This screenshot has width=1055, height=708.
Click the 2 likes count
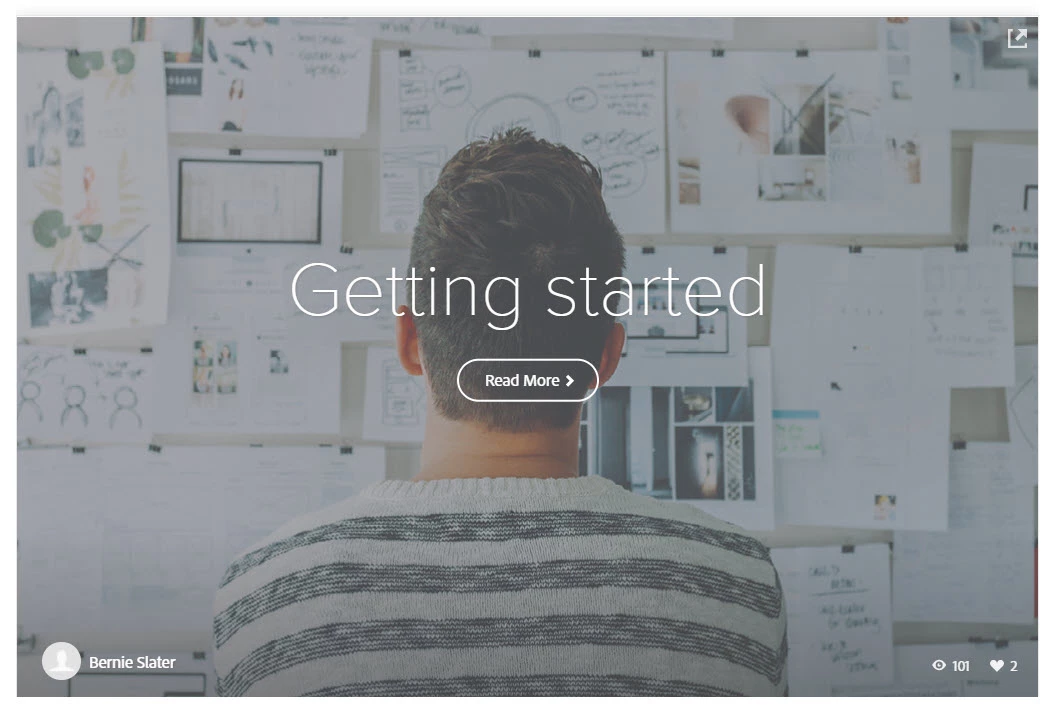click(1013, 666)
